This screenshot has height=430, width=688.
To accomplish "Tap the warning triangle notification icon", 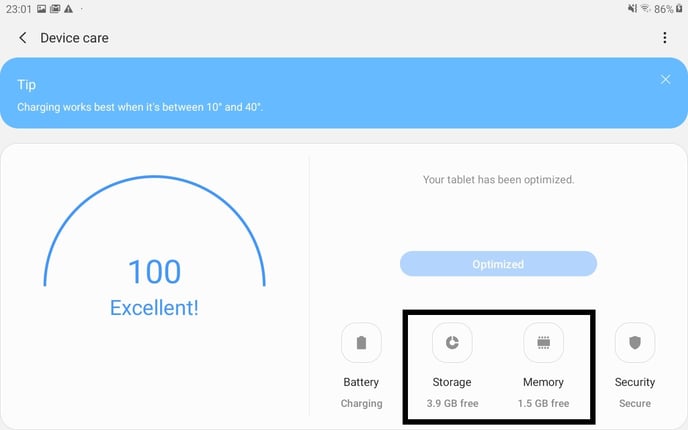I will point(68,9).
